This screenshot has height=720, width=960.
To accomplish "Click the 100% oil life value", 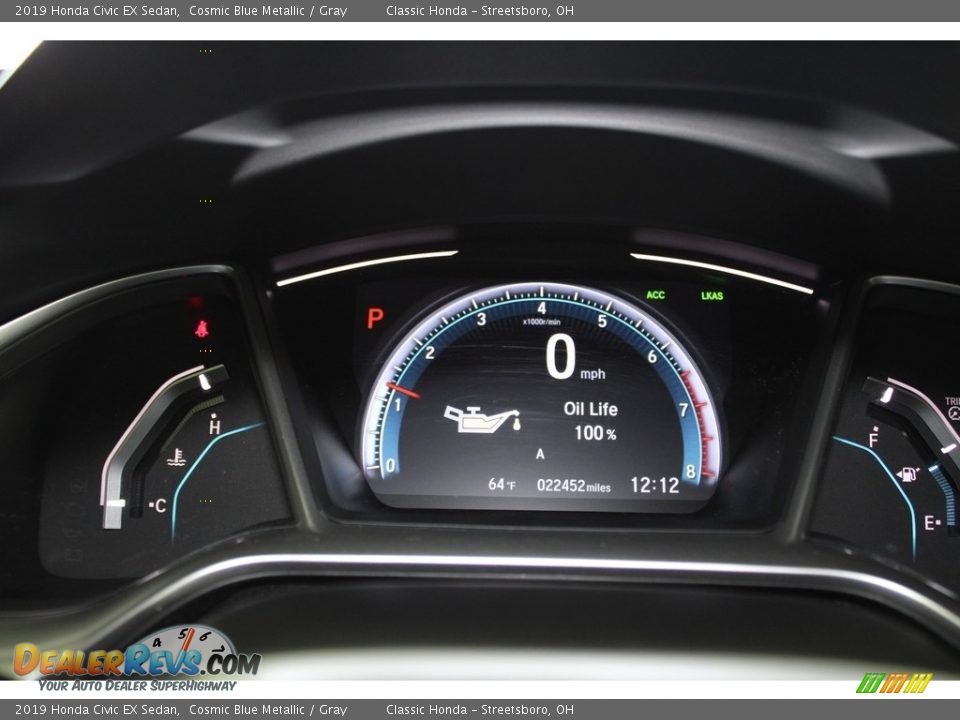I will tap(595, 433).
